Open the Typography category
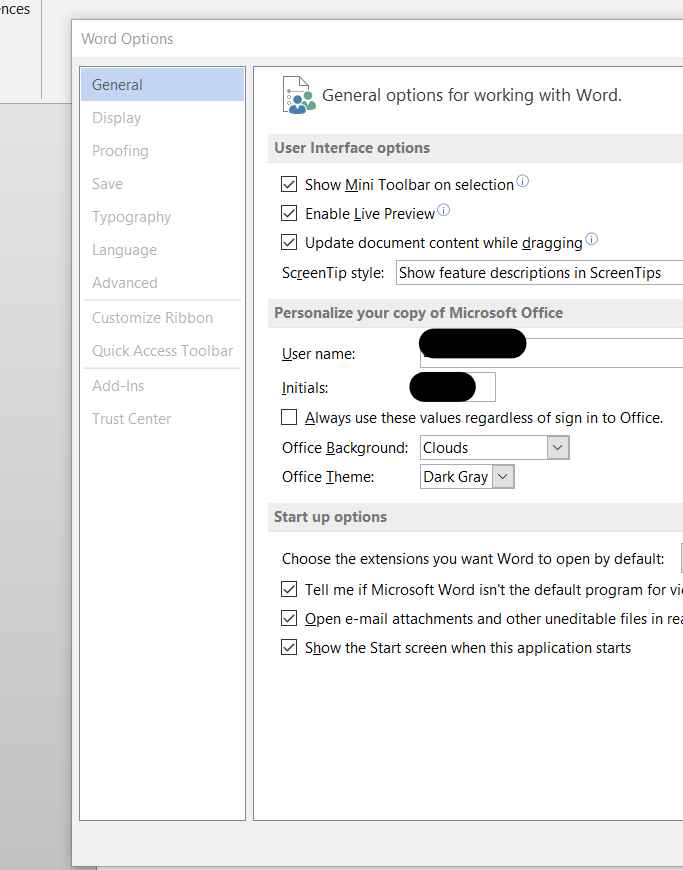The image size is (683, 870). coord(162,216)
